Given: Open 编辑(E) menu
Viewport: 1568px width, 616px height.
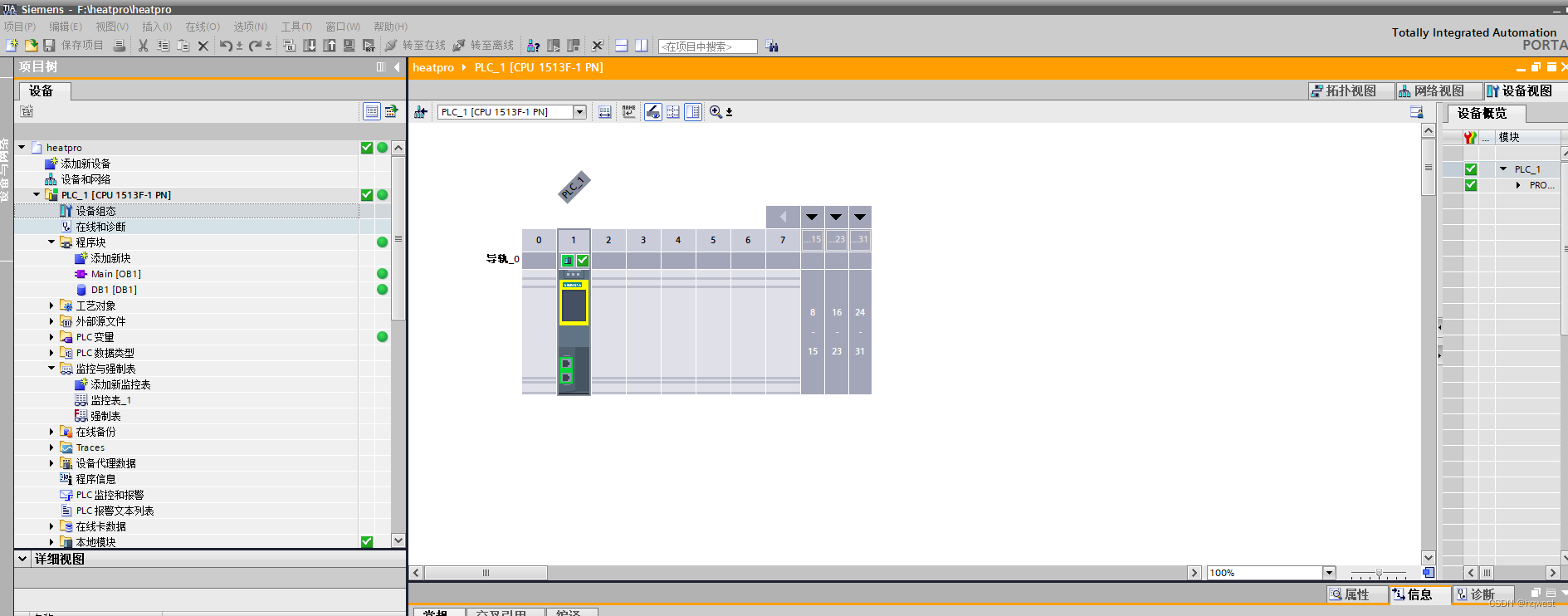Looking at the screenshot, I should pyautogui.click(x=66, y=27).
